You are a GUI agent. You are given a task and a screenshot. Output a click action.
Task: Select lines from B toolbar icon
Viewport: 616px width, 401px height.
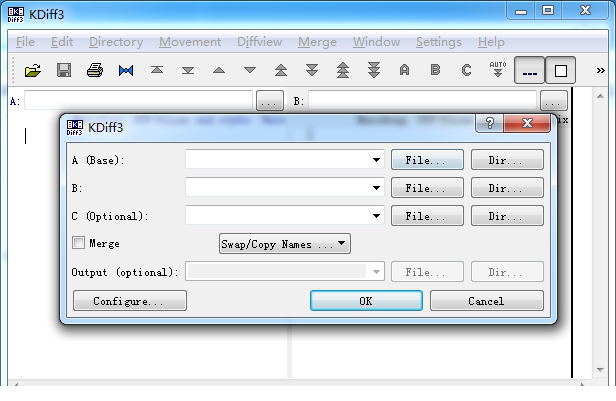click(x=435, y=70)
